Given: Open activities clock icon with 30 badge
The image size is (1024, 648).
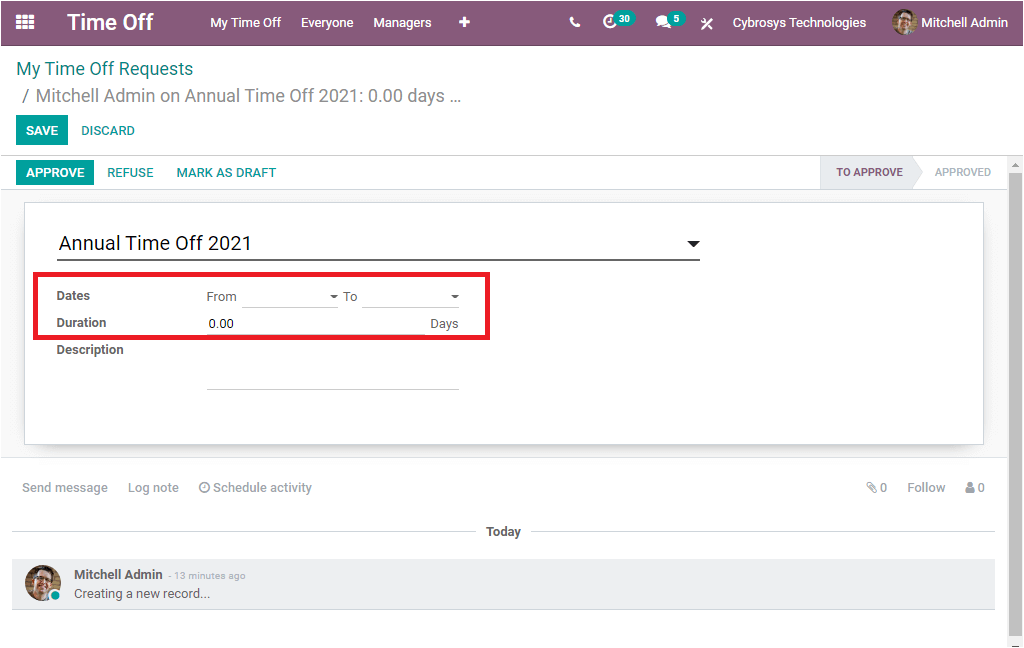Looking at the screenshot, I should [617, 21].
